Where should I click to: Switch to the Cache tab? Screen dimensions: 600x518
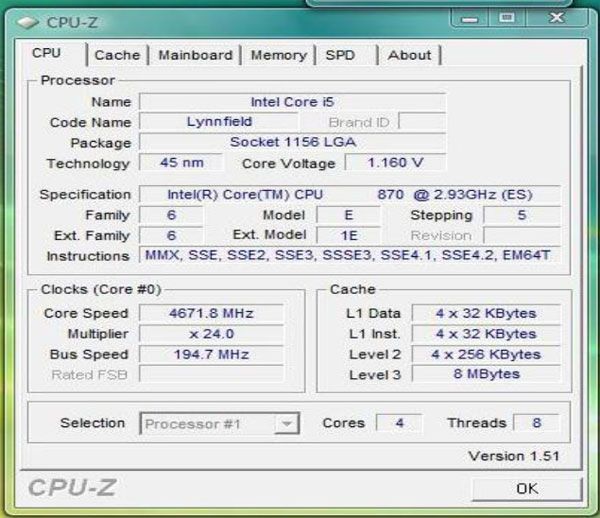point(117,55)
